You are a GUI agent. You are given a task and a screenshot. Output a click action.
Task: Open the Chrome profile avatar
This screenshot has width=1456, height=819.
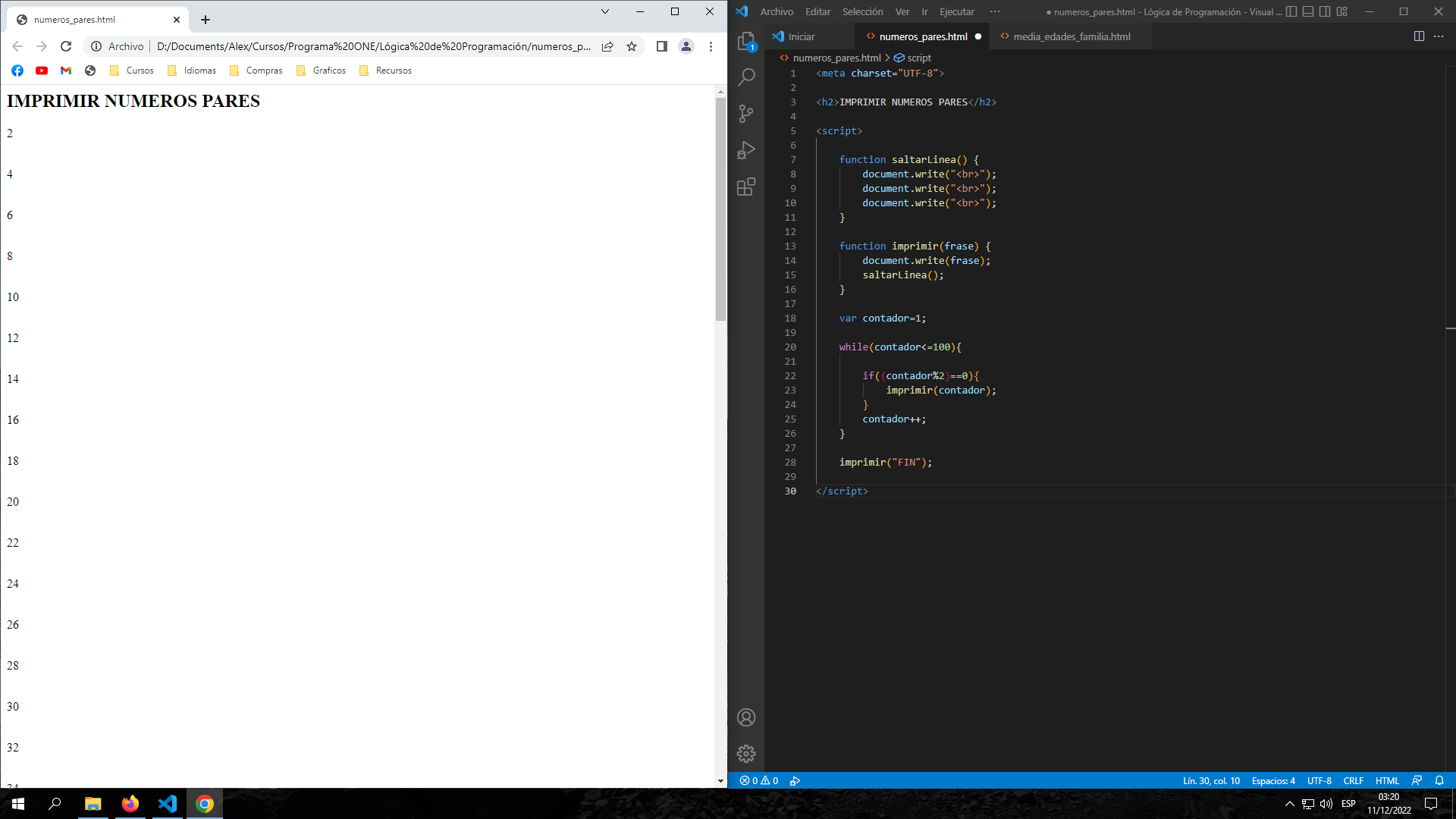point(686,46)
